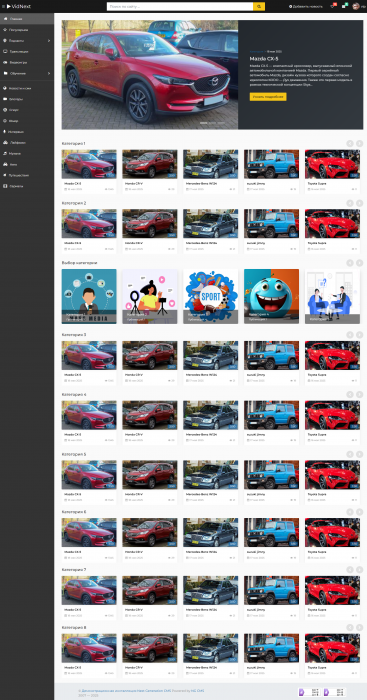Click the yellow search magnifier button
This screenshot has width=367, height=700.
click(x=259, y=7)
